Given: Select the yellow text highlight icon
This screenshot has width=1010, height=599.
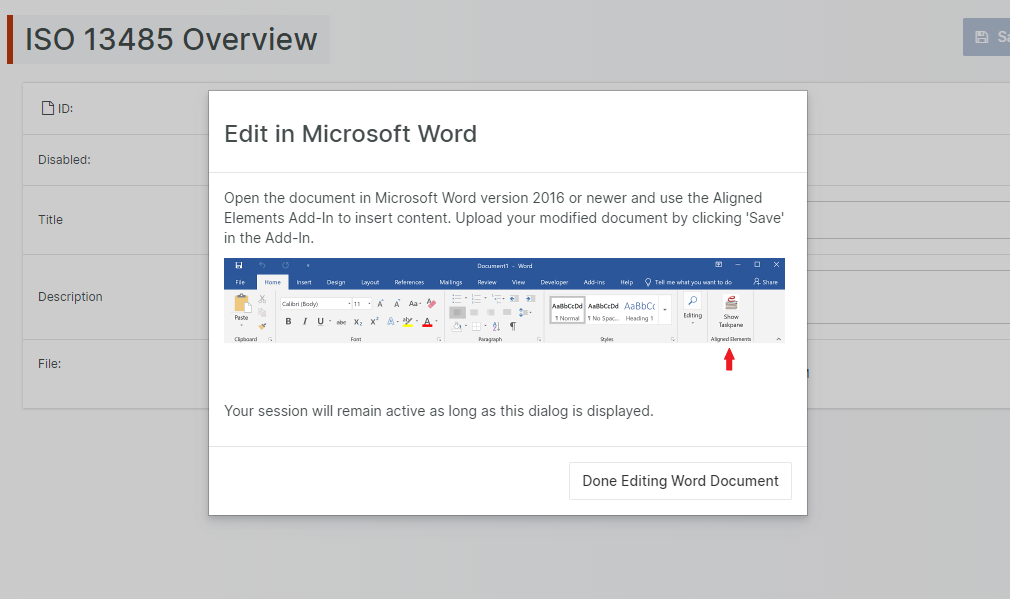Looking at the screenshot, I should (x=407, y=322).
